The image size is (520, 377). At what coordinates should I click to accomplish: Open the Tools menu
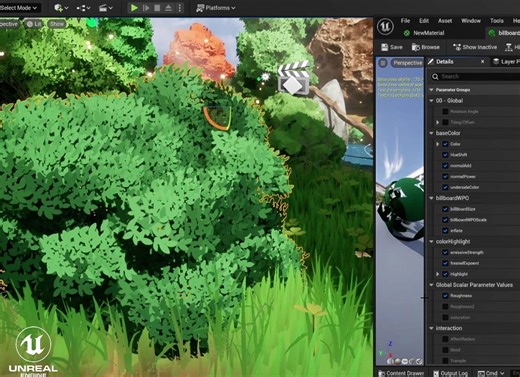497,21
